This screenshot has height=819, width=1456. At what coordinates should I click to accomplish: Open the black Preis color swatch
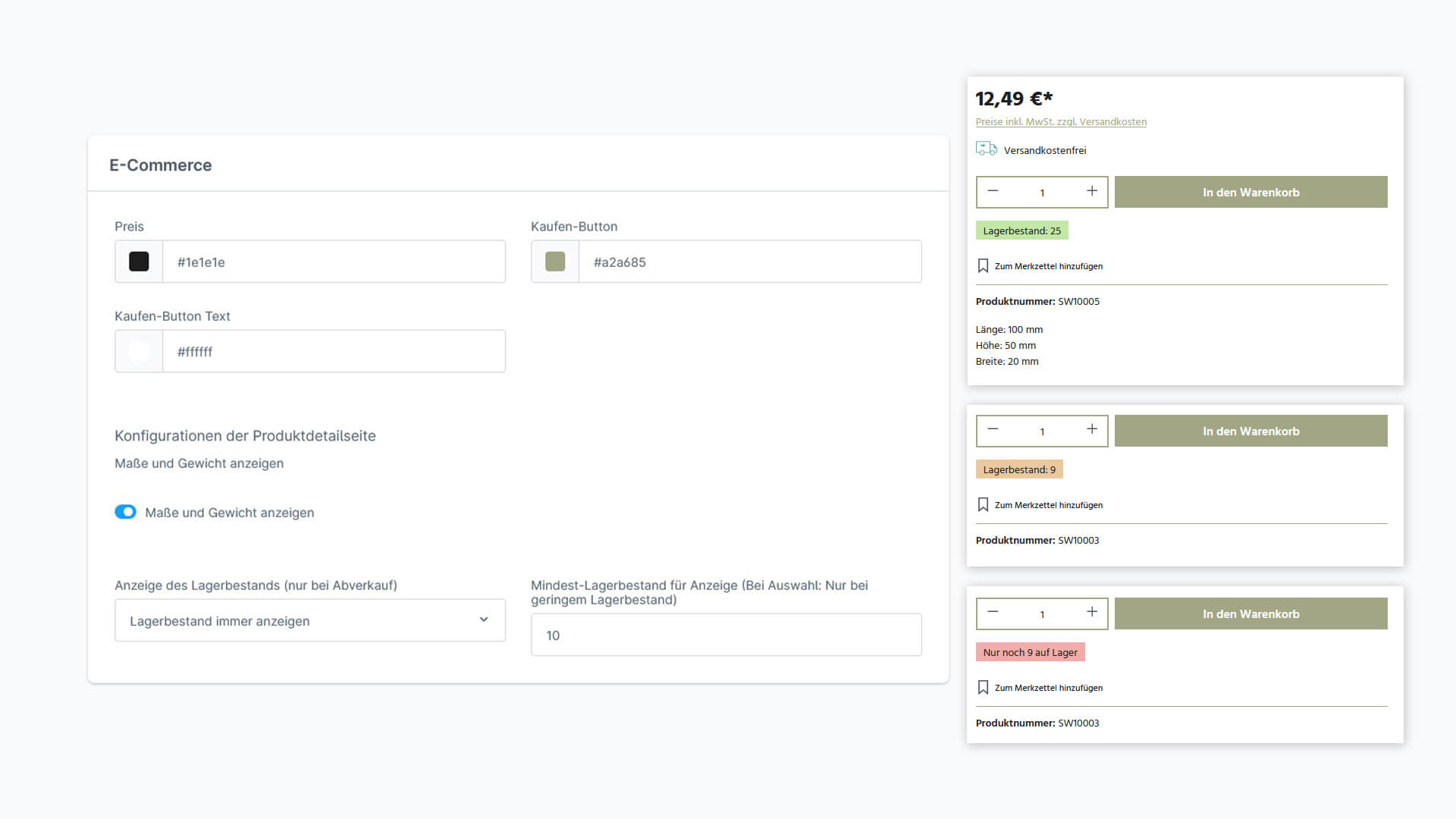pyautogui.click(x=139, y=262)
